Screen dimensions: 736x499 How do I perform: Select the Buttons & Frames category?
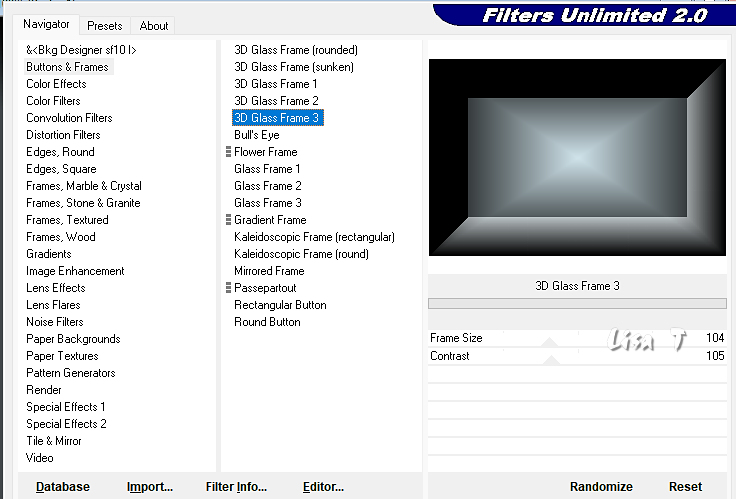(68, 67)
